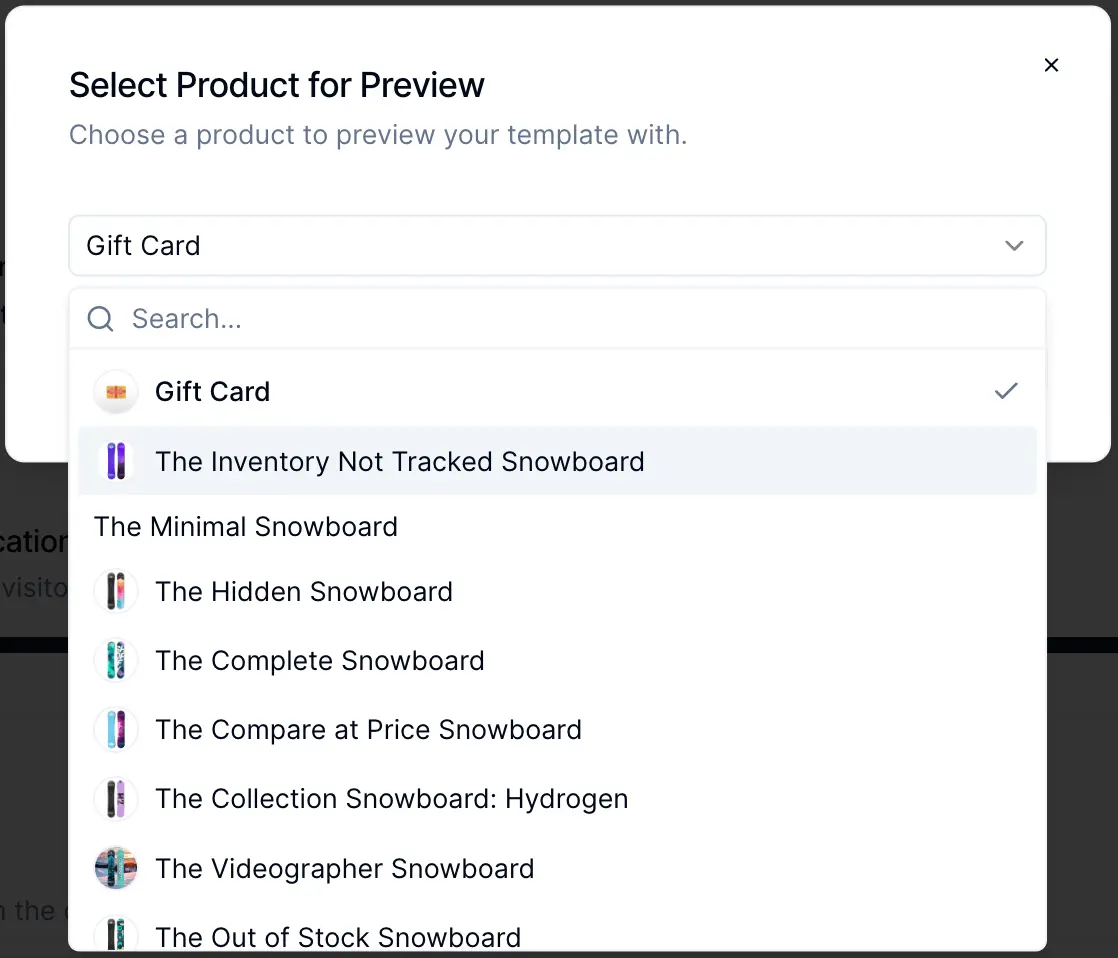Click the checkmark beside Gift Card
This screenshot has height=958, width=1118.
click(x=1006, y=391)
